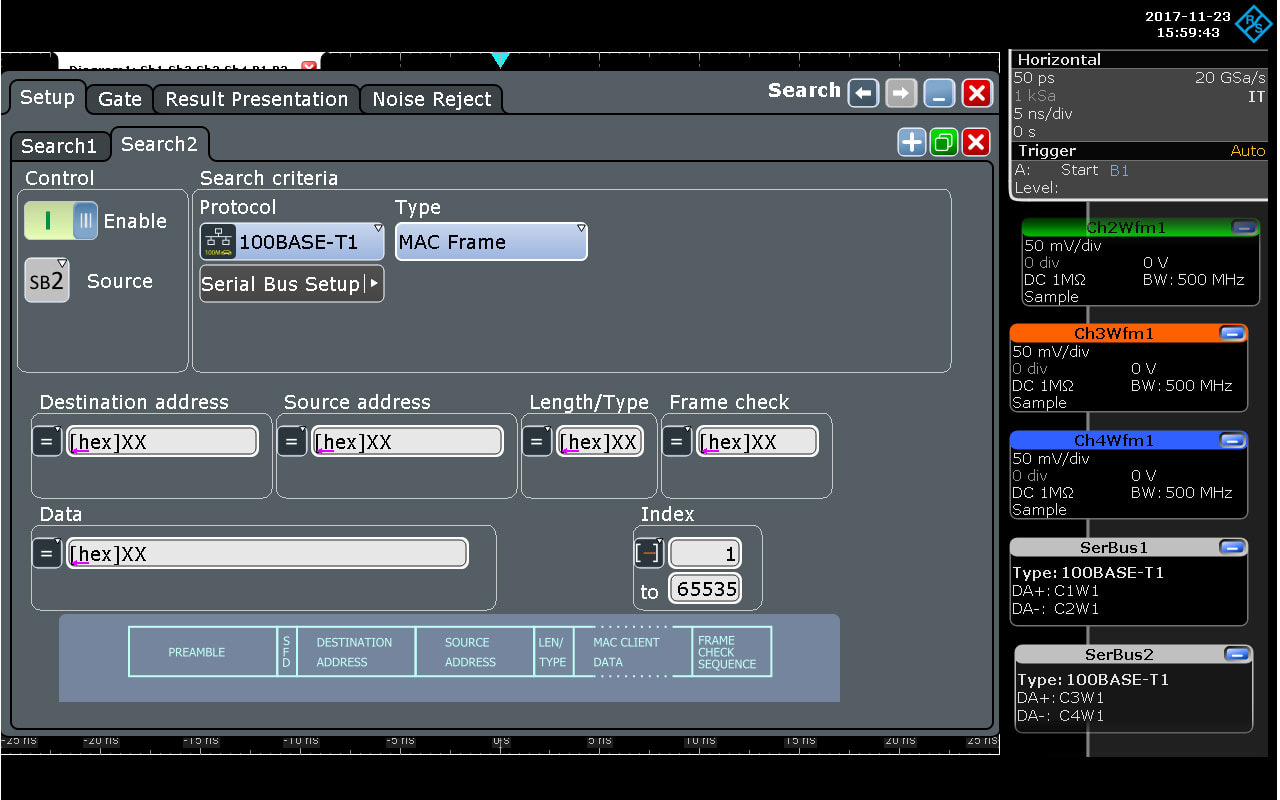Click the red X icon to delete Search2
This screenshot has height=800, width=1280.
click(x=975, y=142)
